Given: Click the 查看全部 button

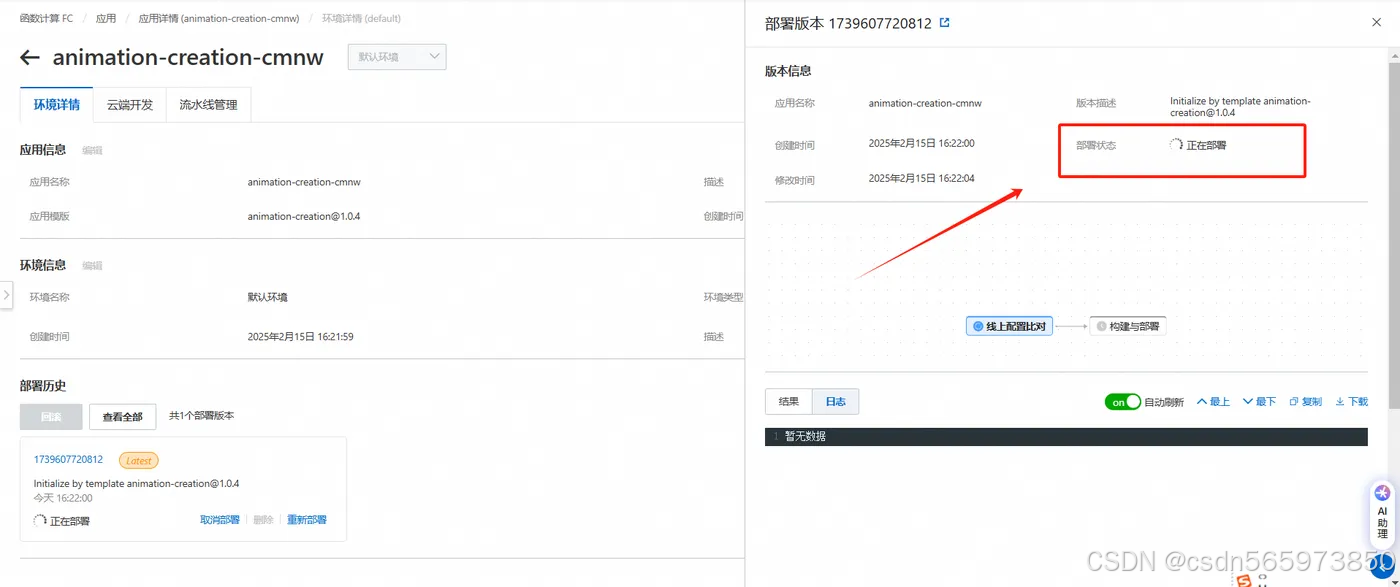Looking at the screenshot, I should (x=123, y=417).
